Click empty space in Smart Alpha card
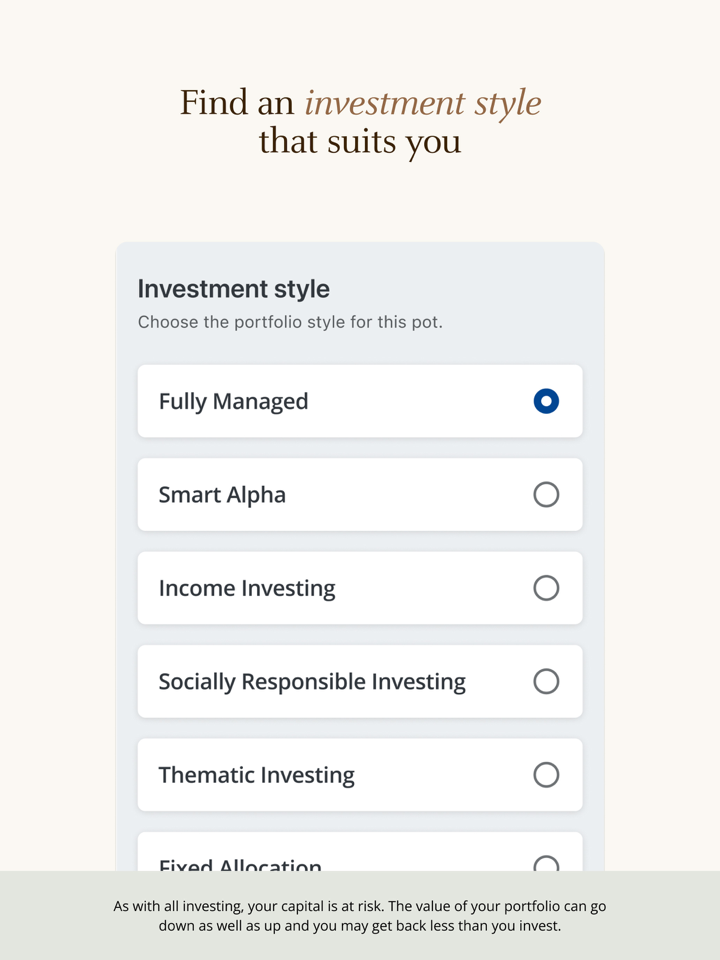This screenshot has width=720, height=960. pos(410,494)
